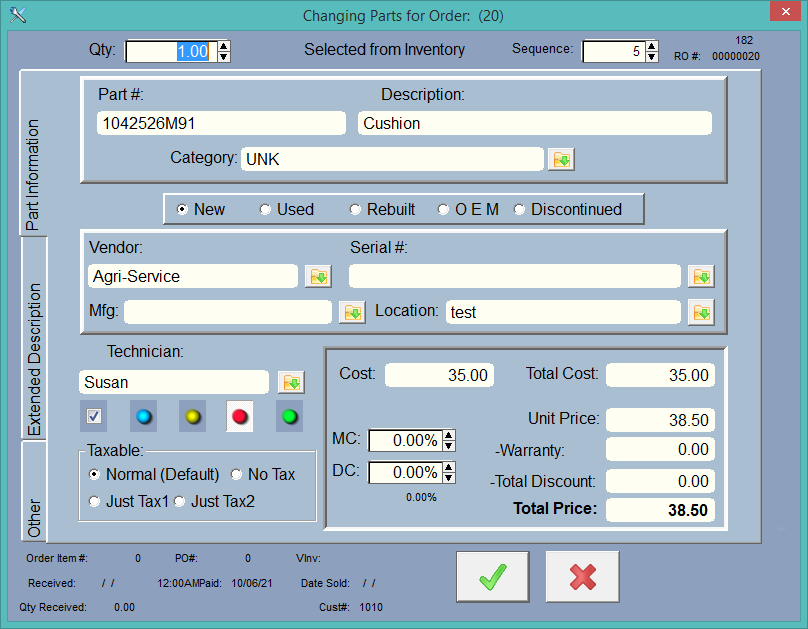This screenshot has height=629, width=808.
Task: Open the Vendor lookup folder icon
Action: click(x=318, y=277)
